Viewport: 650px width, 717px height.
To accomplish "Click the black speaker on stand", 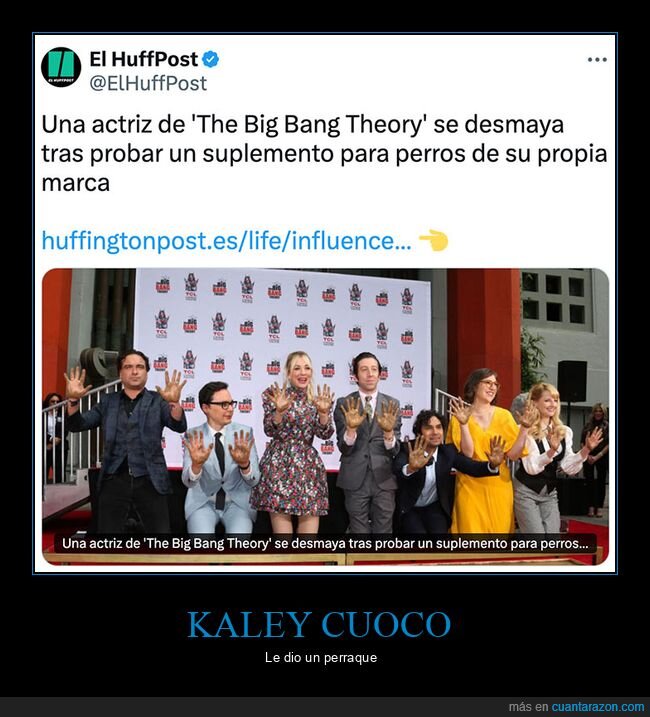I will click(572, 381).
